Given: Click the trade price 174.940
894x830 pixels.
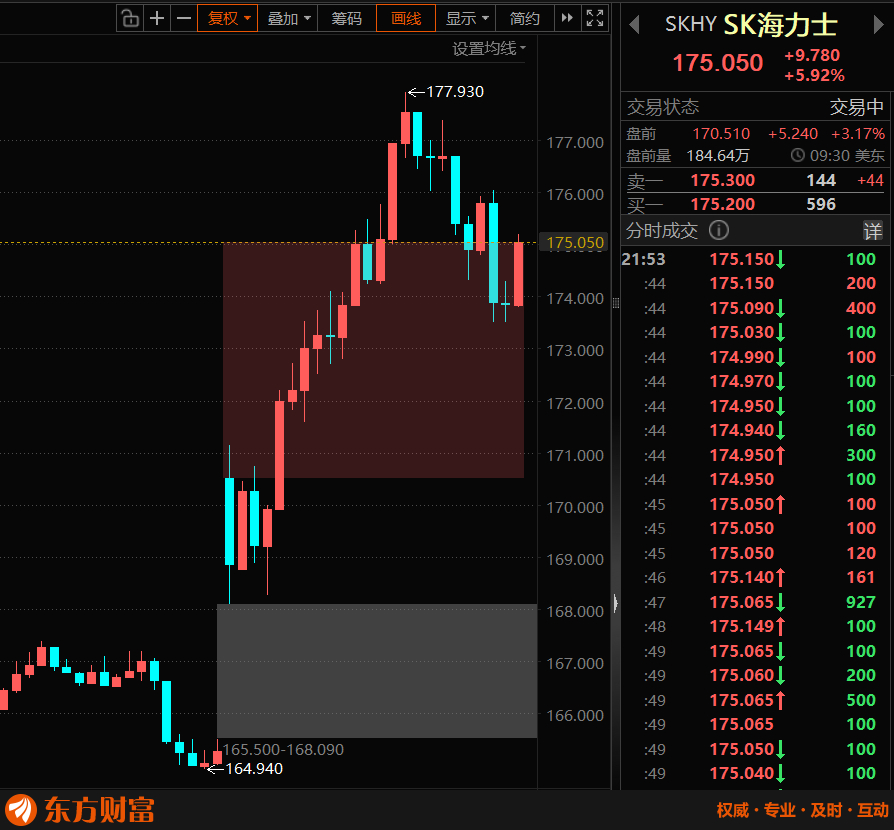Looking at the screenshot, I should point(741,430).
